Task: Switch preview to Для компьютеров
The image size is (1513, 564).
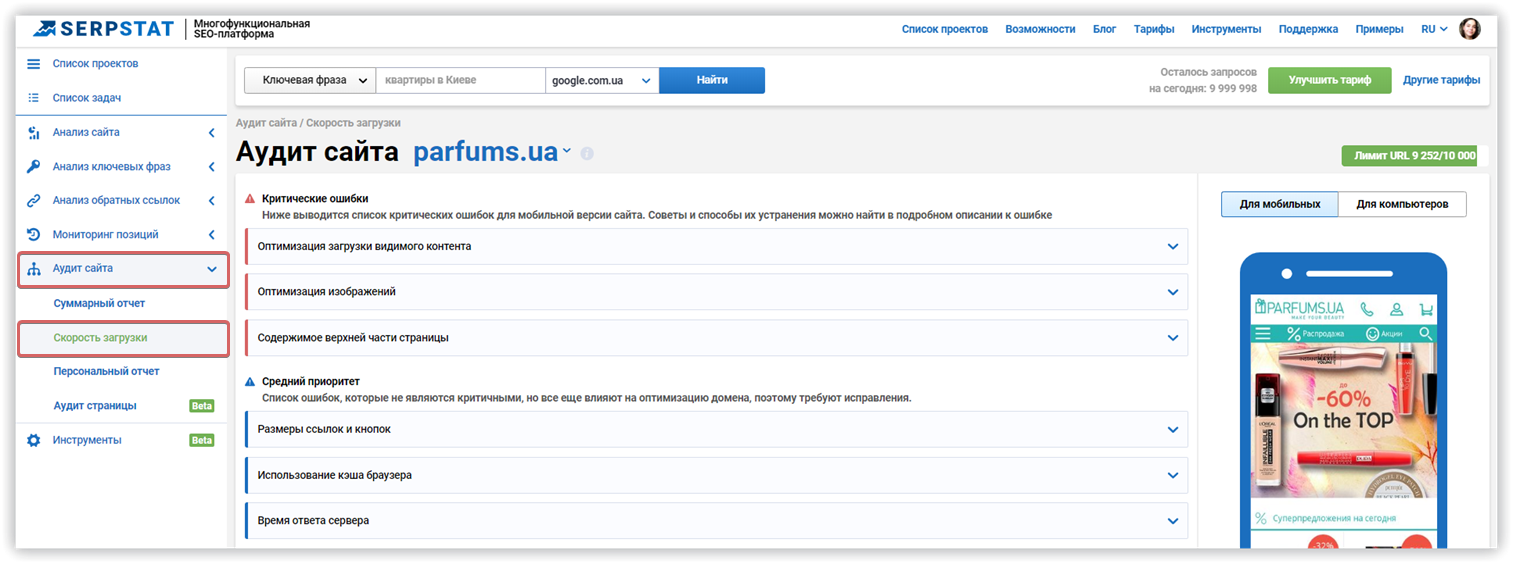Action: (1402, 204)
